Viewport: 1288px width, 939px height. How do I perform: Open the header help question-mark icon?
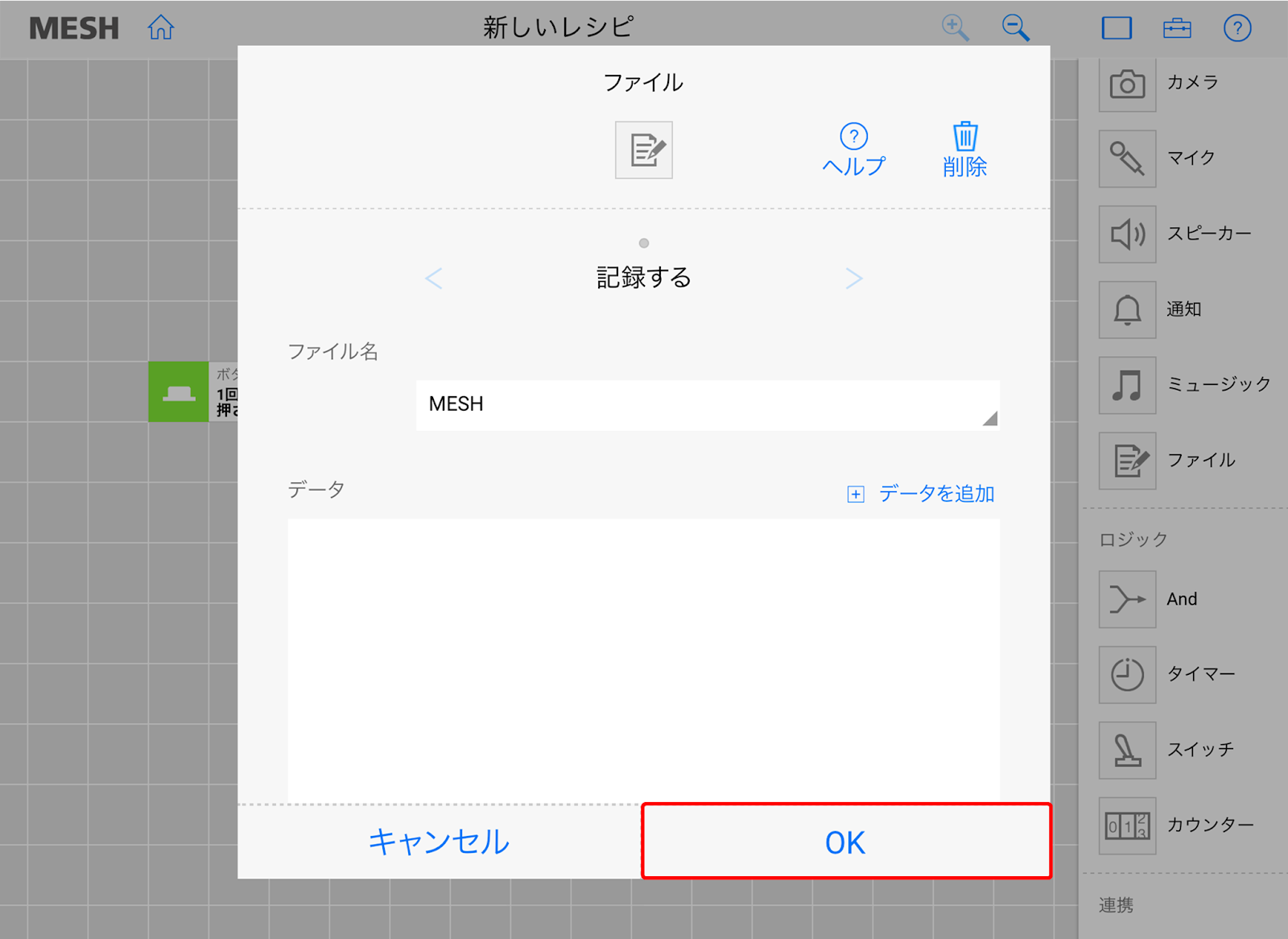(x=1237, y=28)
